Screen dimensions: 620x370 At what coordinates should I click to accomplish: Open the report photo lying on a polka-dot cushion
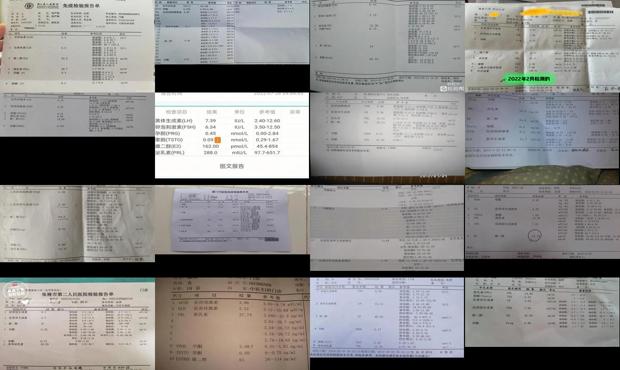pyautogui.click(x=542, y=138)
